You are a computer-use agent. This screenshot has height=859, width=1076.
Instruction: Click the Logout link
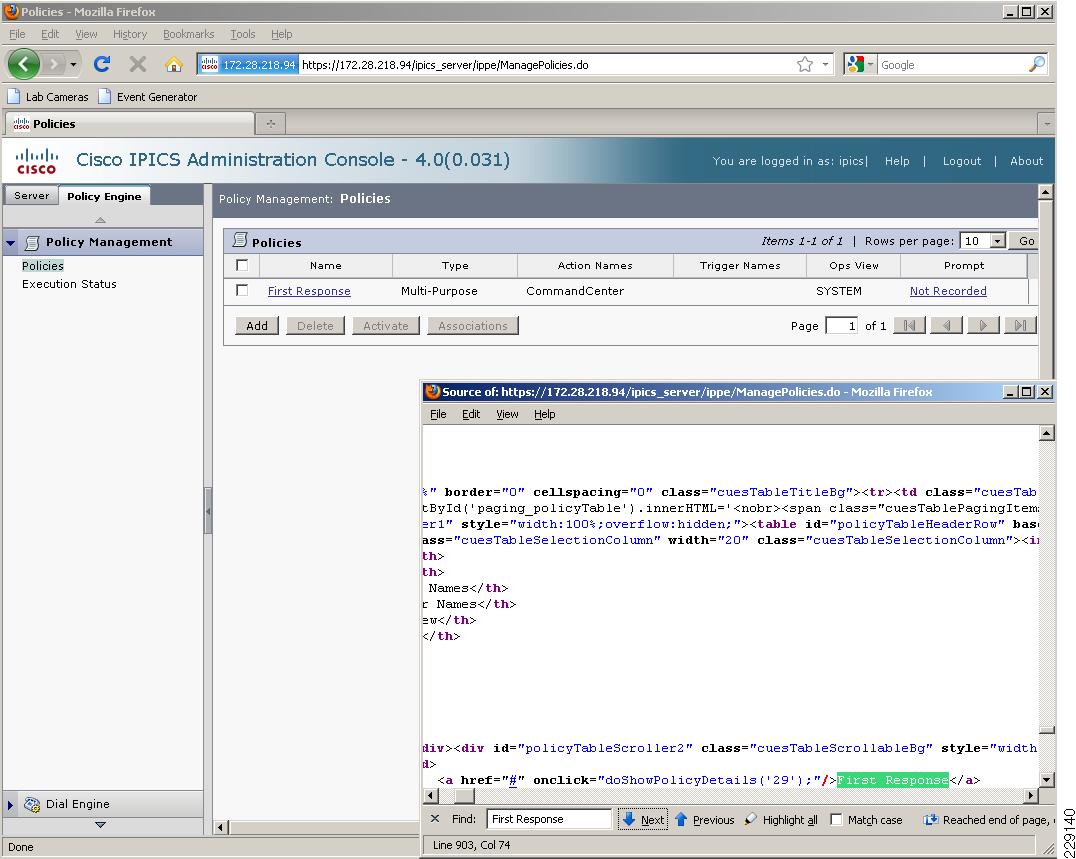(961, 161)
